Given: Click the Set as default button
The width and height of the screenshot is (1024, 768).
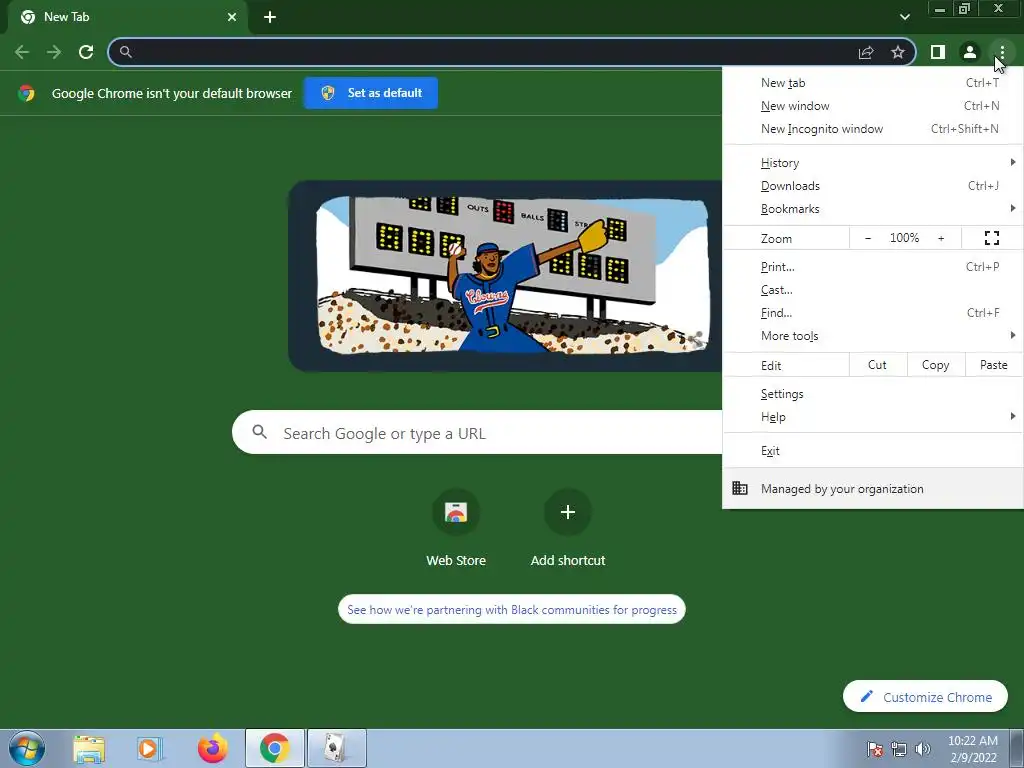Looking at the screenshot, I should click(x=371, y=93).
